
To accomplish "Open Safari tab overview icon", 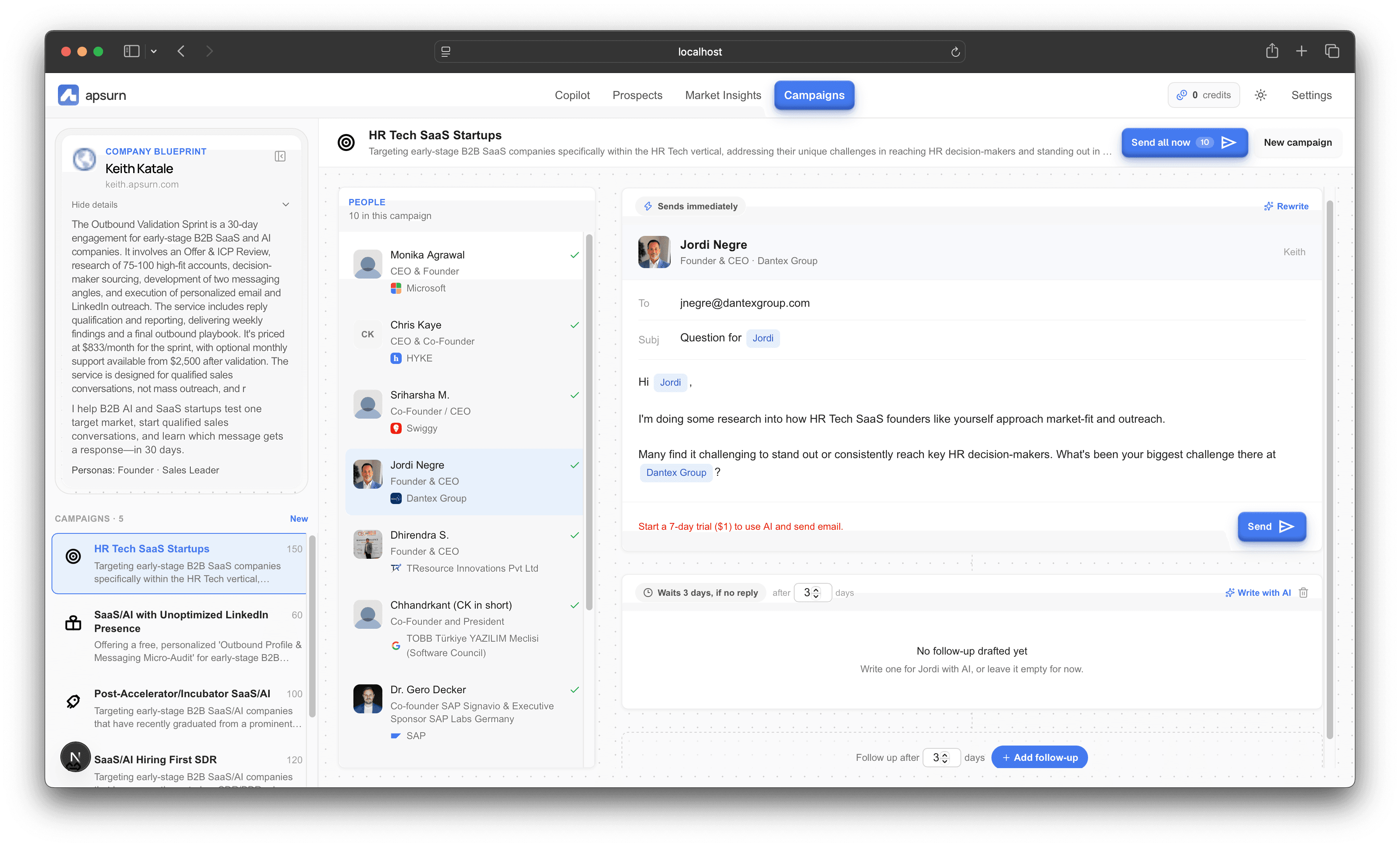I will 1332,51.
